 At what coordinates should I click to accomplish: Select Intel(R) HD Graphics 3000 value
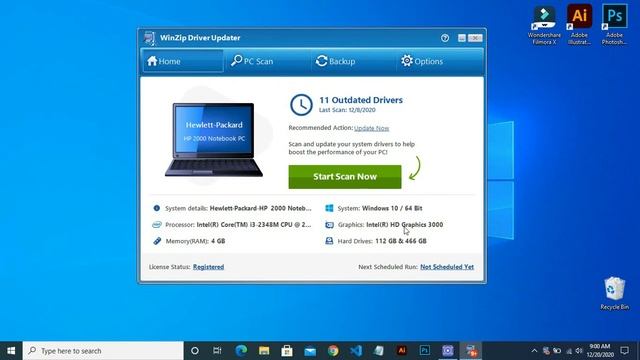click(404, 224)
